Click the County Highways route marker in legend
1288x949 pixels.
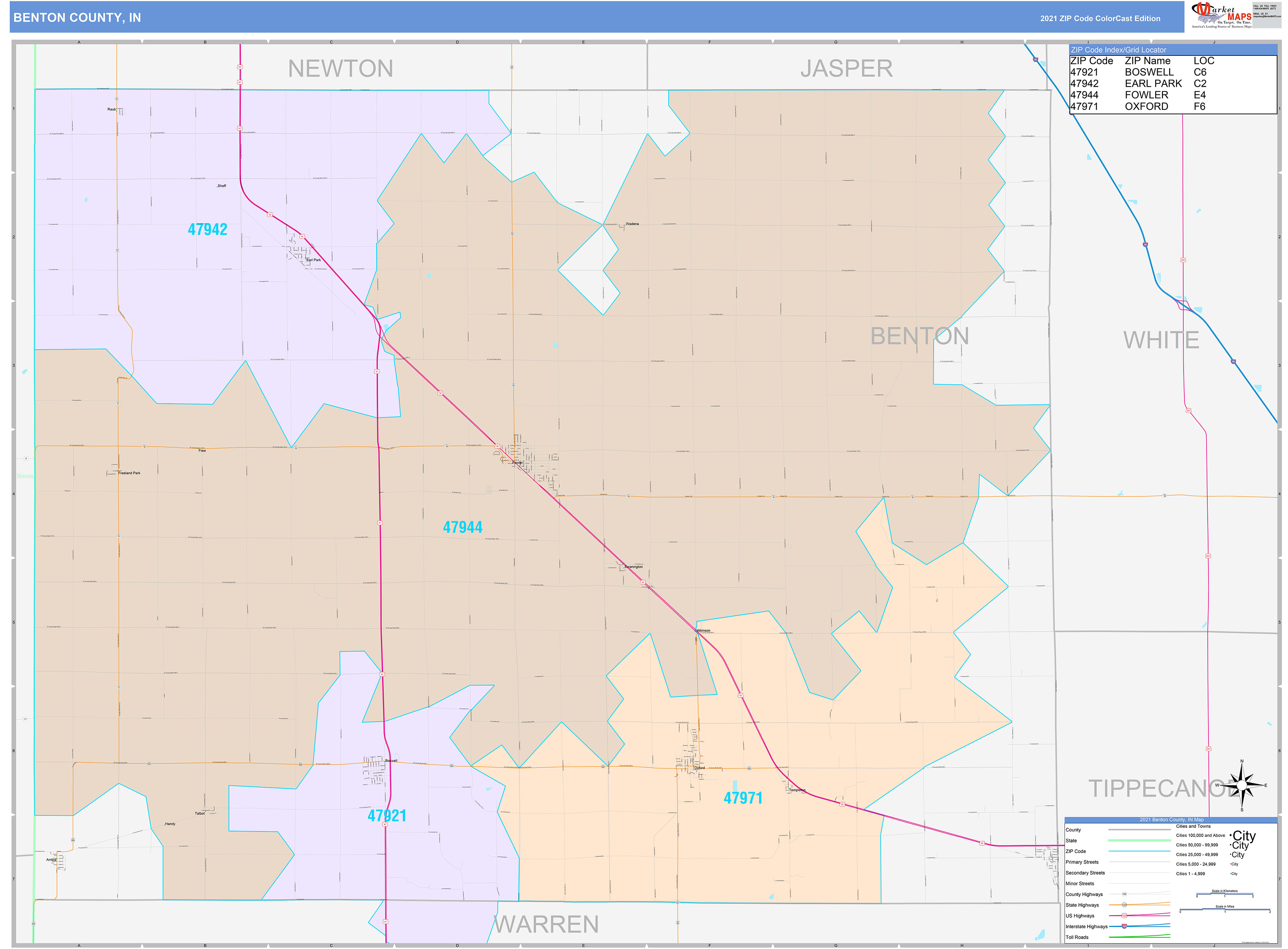[x=1125, y=894]
